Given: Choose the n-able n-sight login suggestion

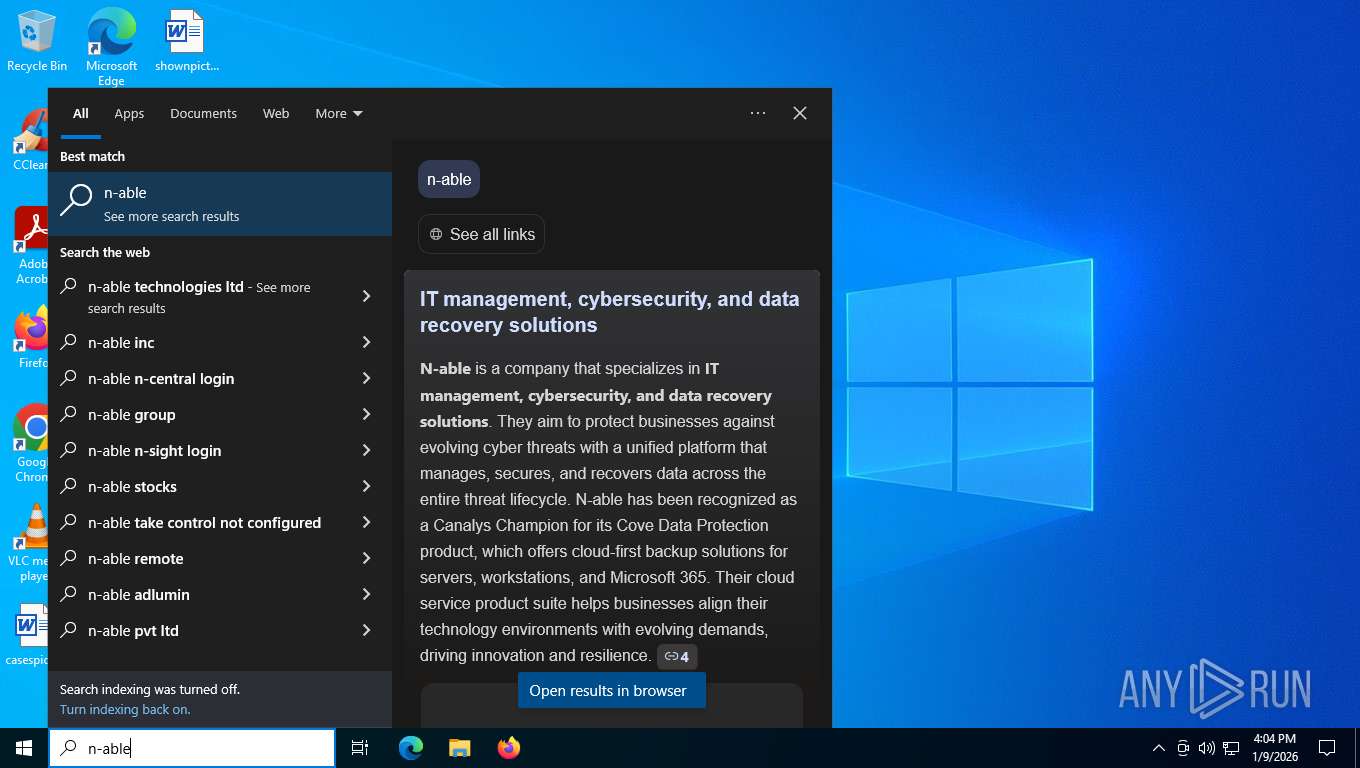Looking at the screenshot, I should click(220, 450).
